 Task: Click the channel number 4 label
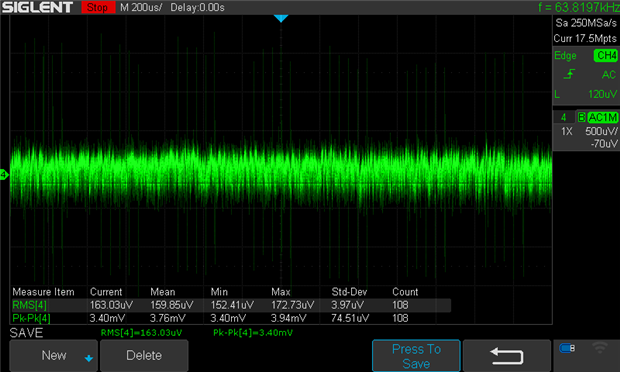[x=563, y=117]
